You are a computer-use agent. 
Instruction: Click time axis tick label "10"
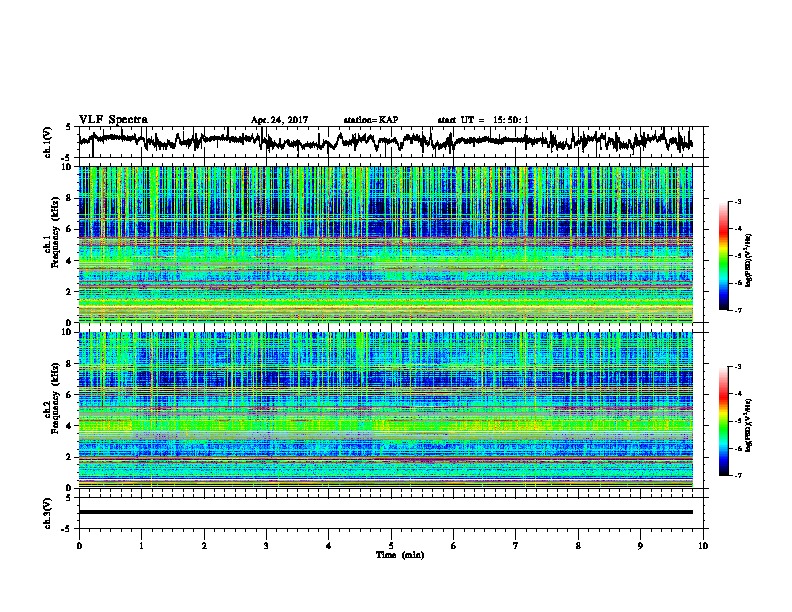(703, 546)
